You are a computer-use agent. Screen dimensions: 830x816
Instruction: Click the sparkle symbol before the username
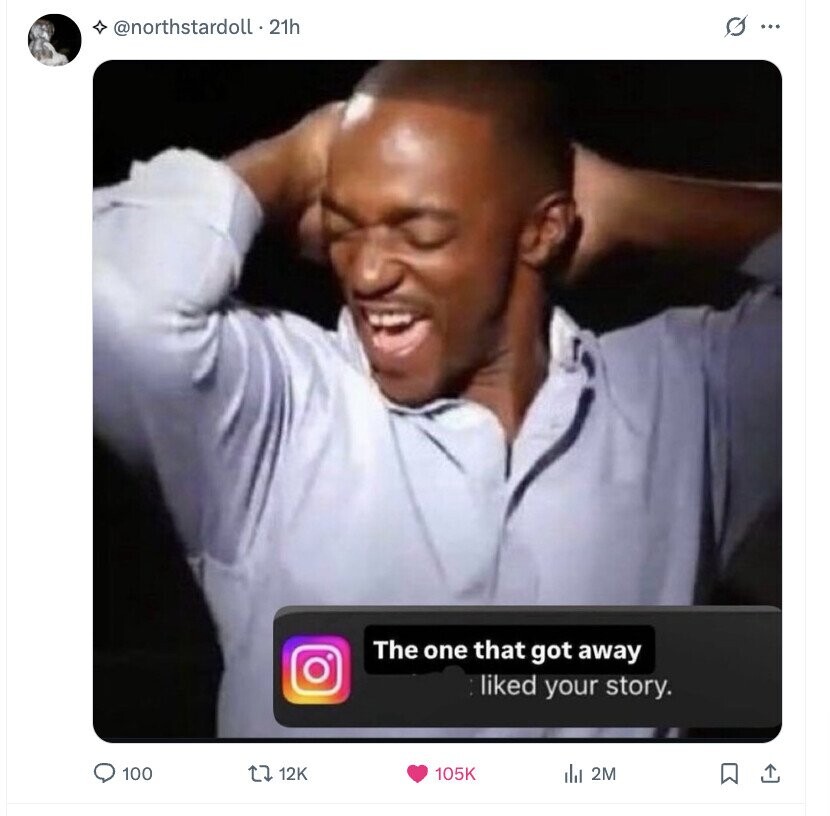[x=99, y=27]
